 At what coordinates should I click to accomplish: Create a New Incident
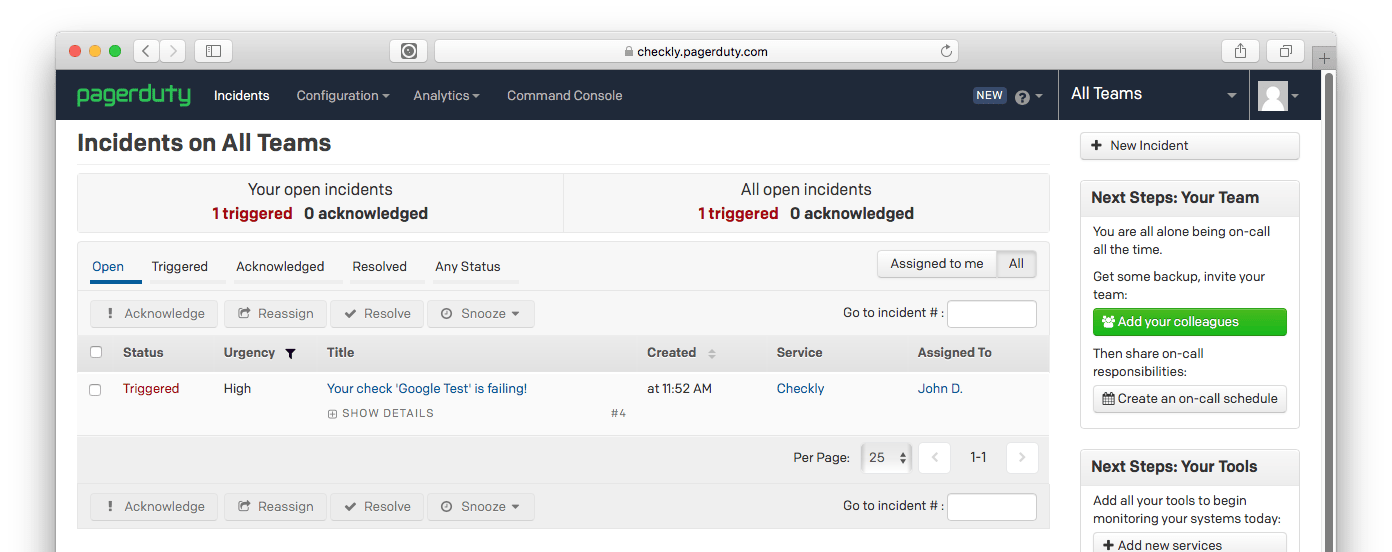(x=1190, y=146)
